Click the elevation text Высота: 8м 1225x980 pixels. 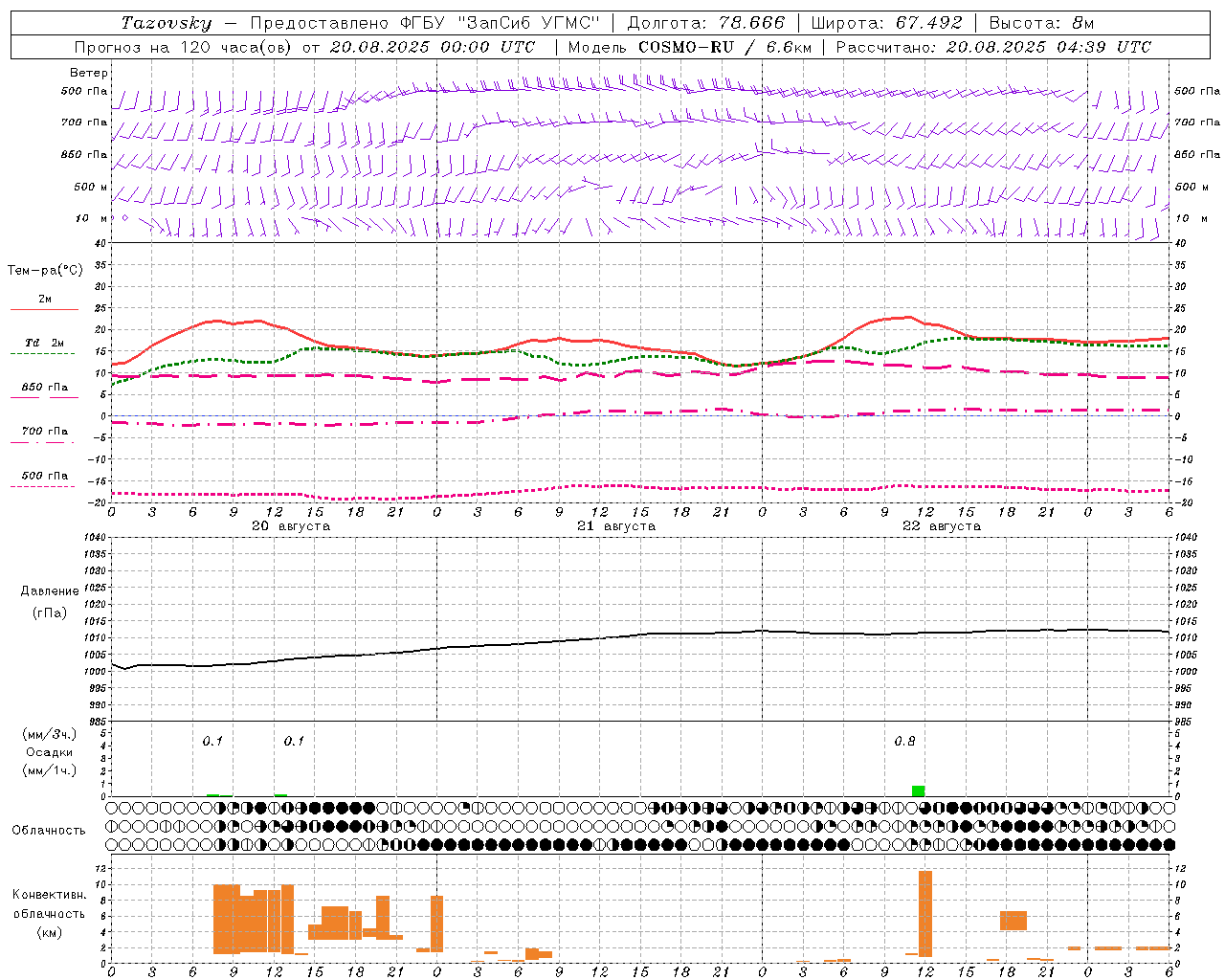(1041, 23)
